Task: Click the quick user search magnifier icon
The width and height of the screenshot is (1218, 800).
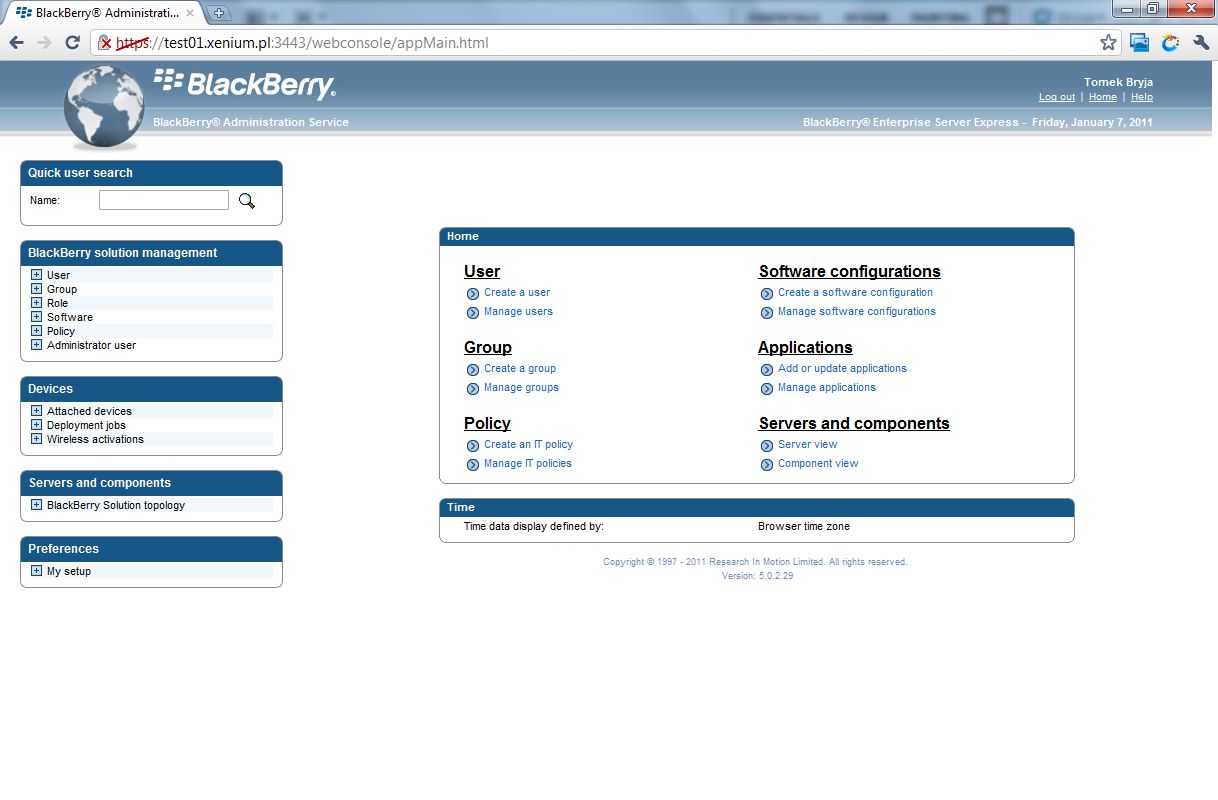Action: (x=247, y=201)
